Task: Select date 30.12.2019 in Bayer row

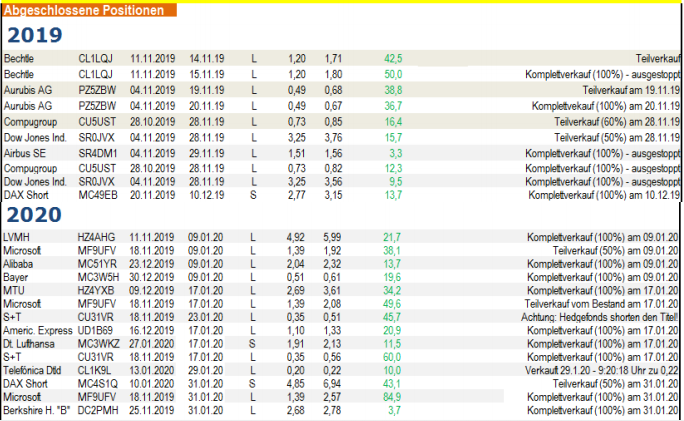Action: 151,277
